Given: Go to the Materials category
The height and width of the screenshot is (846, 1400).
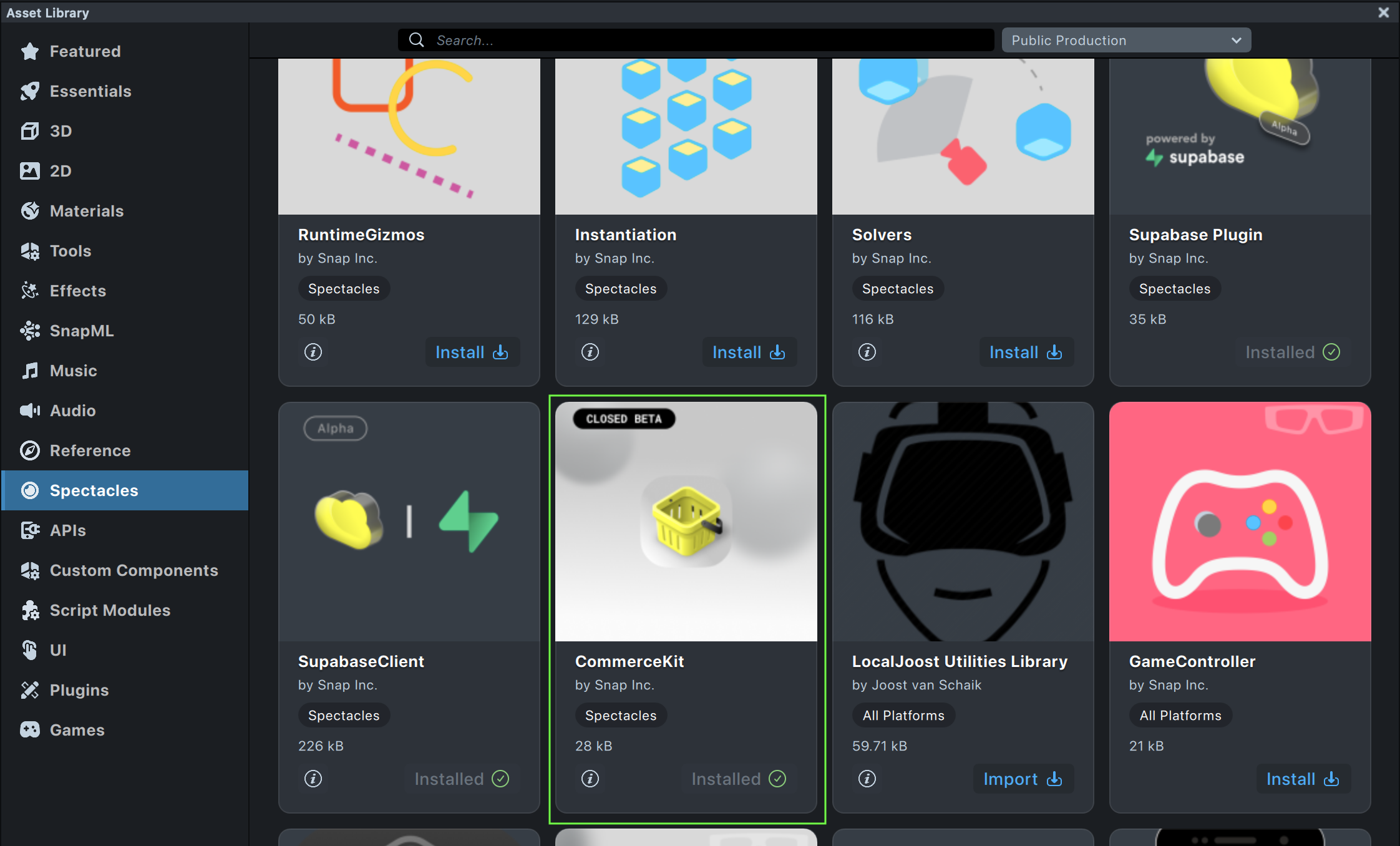Looking at the screenshot, I should (87, 211).
